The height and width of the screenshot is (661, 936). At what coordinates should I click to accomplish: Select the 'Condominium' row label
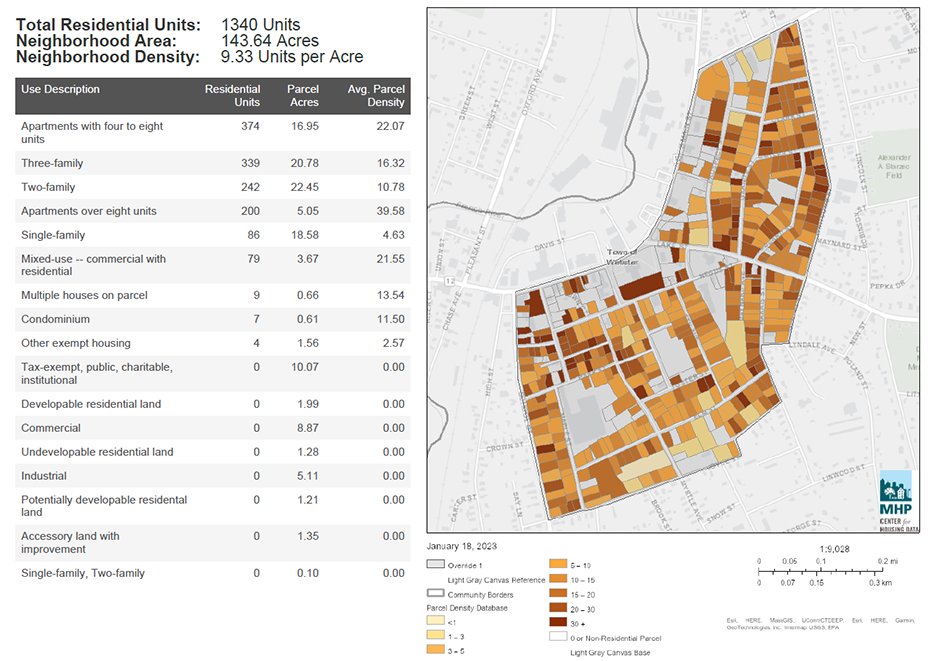tap(56, 319)
